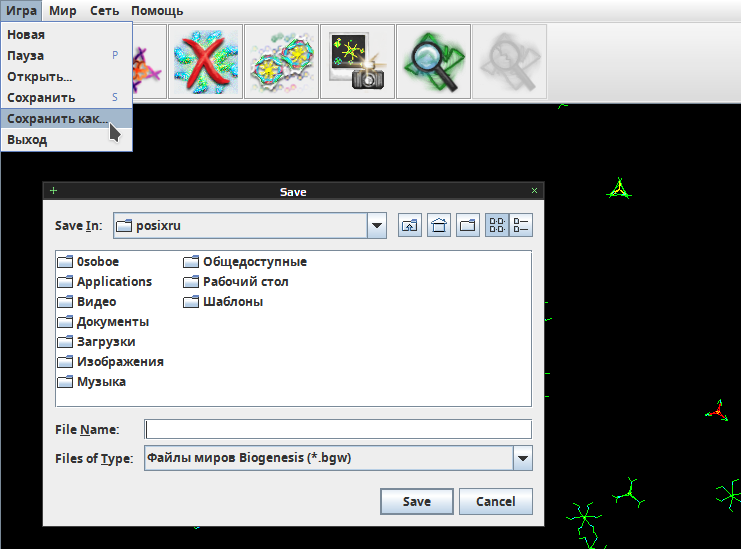741x549 pixels.
Task: Switch Save dialog to details view
Action: [x=521, y=225]
